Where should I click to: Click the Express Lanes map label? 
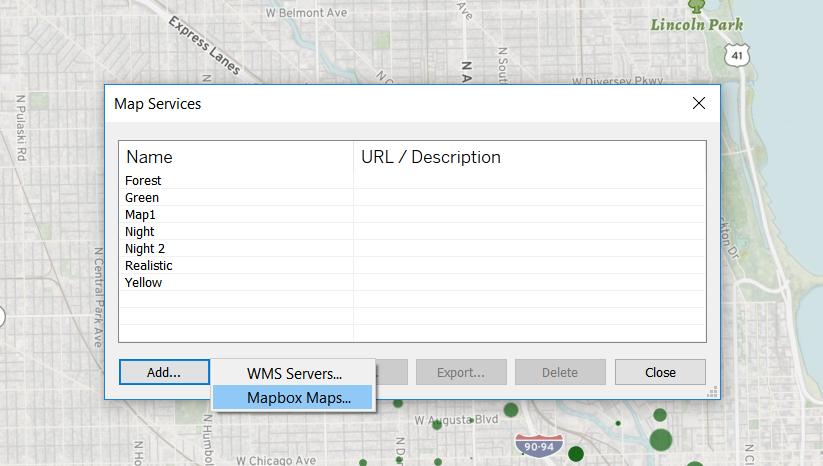(205, 45)
